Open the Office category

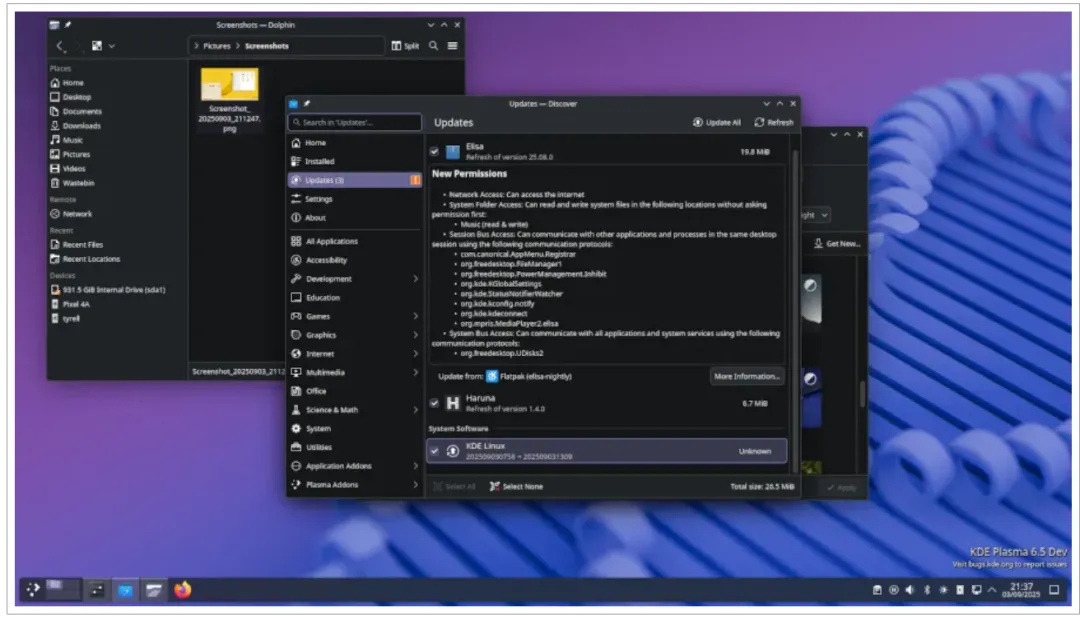(355, 390)
